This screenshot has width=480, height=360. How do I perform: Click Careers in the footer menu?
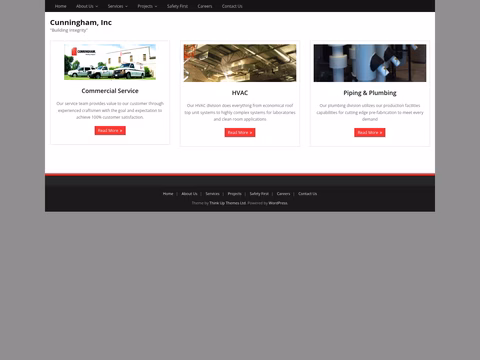(x=283, y=194)
